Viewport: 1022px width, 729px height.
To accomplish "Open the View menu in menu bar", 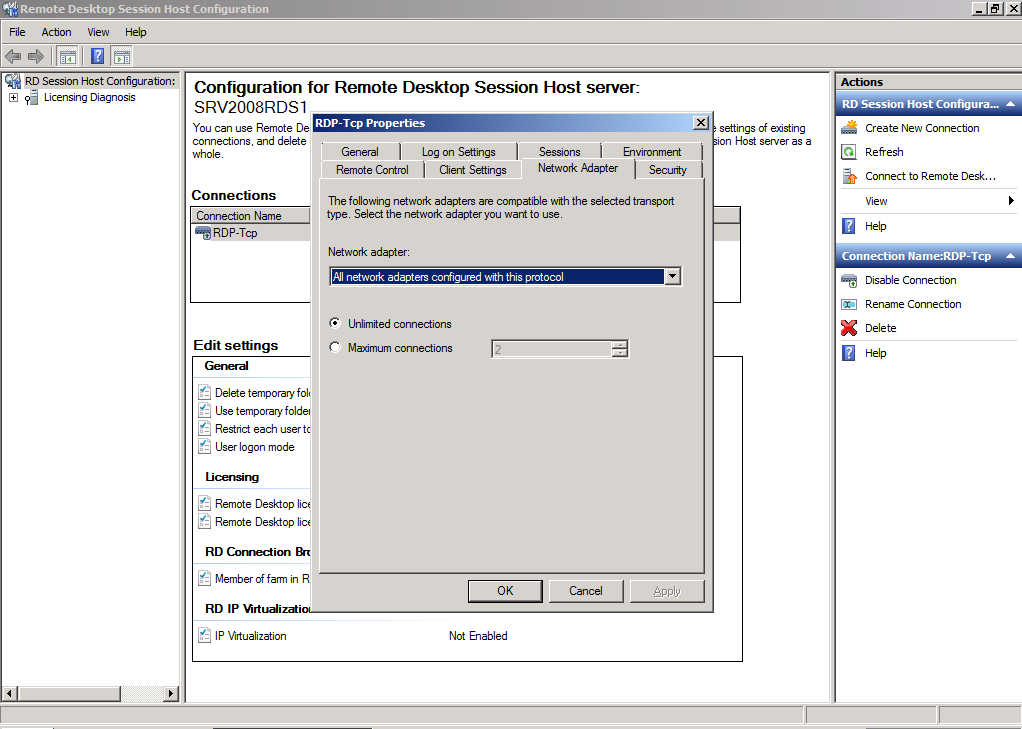I will click(x=98, y=32).
